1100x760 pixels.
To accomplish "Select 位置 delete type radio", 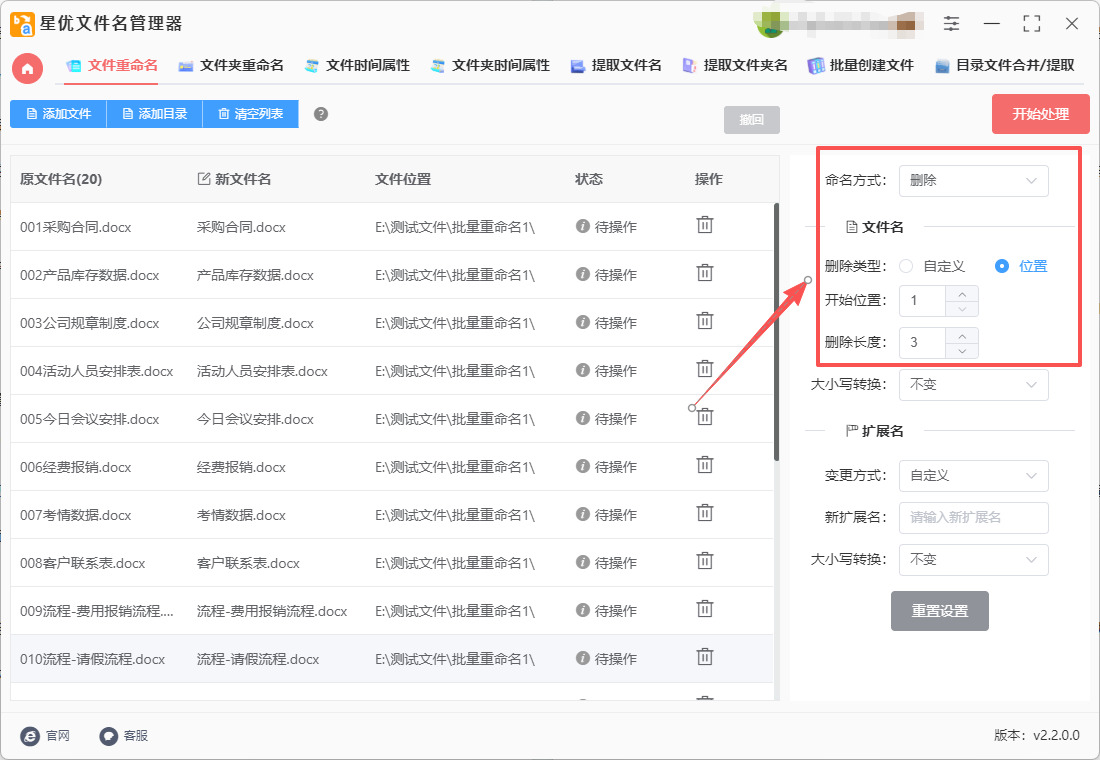I will (x=1002, y=266).
